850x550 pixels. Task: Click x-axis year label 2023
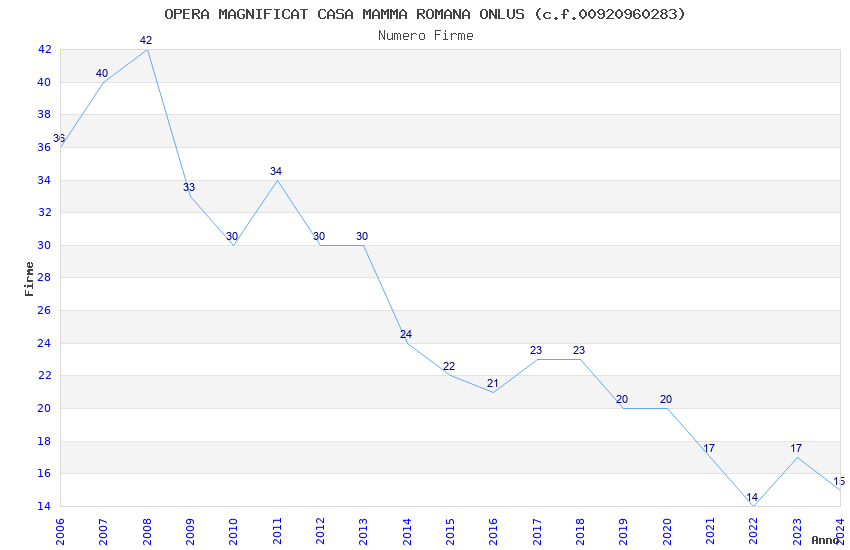point(797,531)
